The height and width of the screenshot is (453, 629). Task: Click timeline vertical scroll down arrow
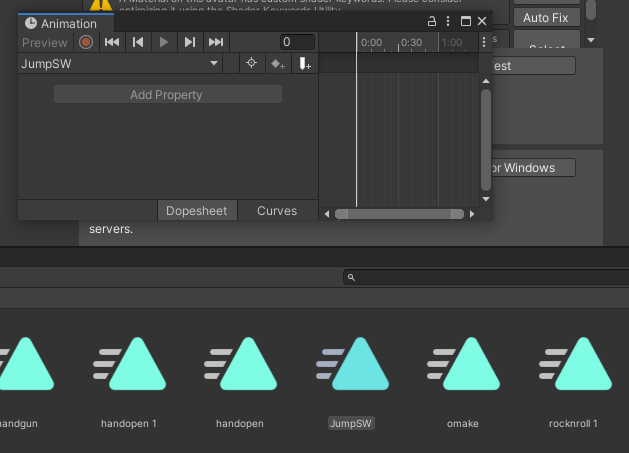pyautogui.click(x=486, y=199)
